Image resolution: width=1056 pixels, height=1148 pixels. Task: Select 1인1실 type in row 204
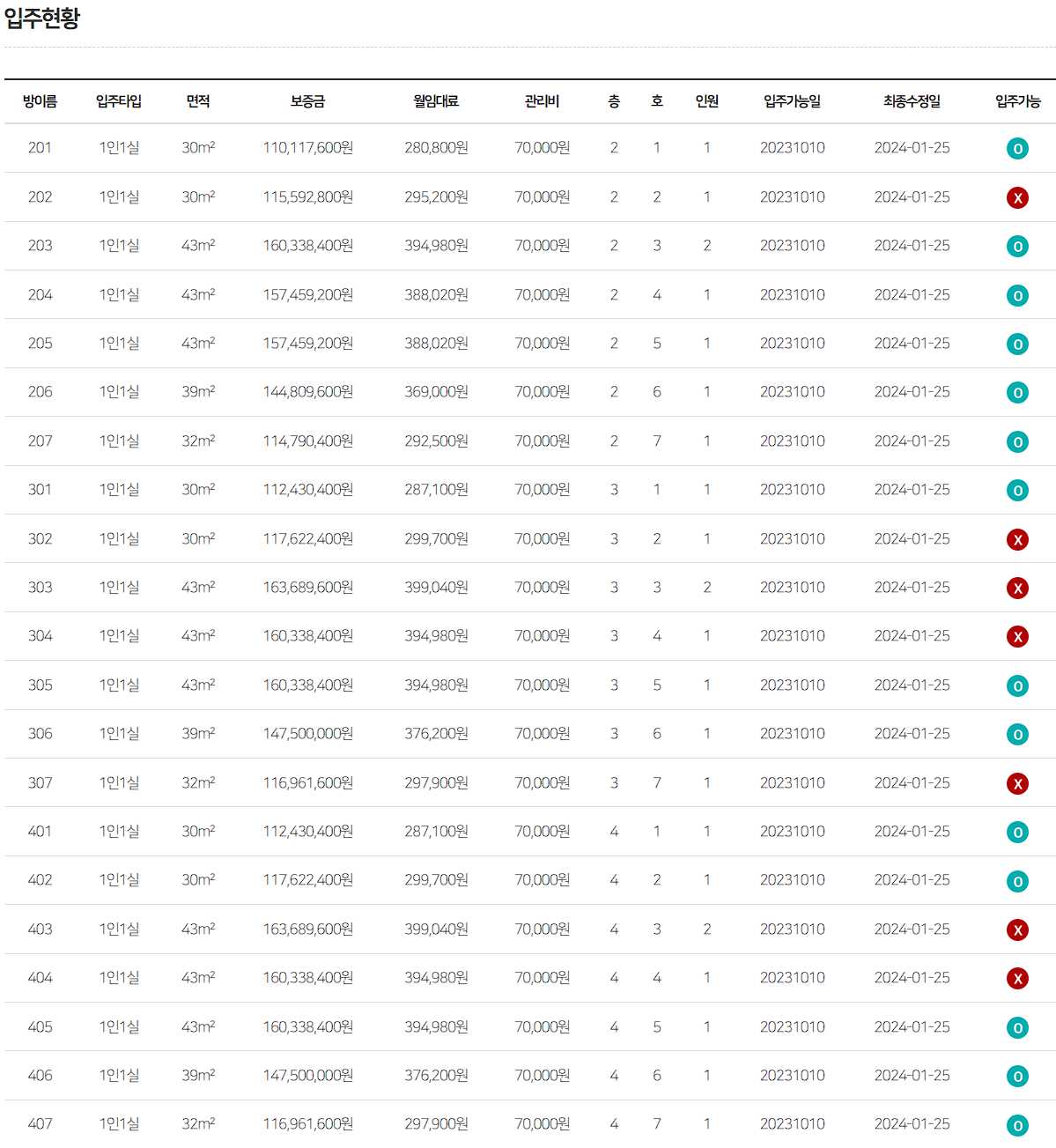click(119, 295)
